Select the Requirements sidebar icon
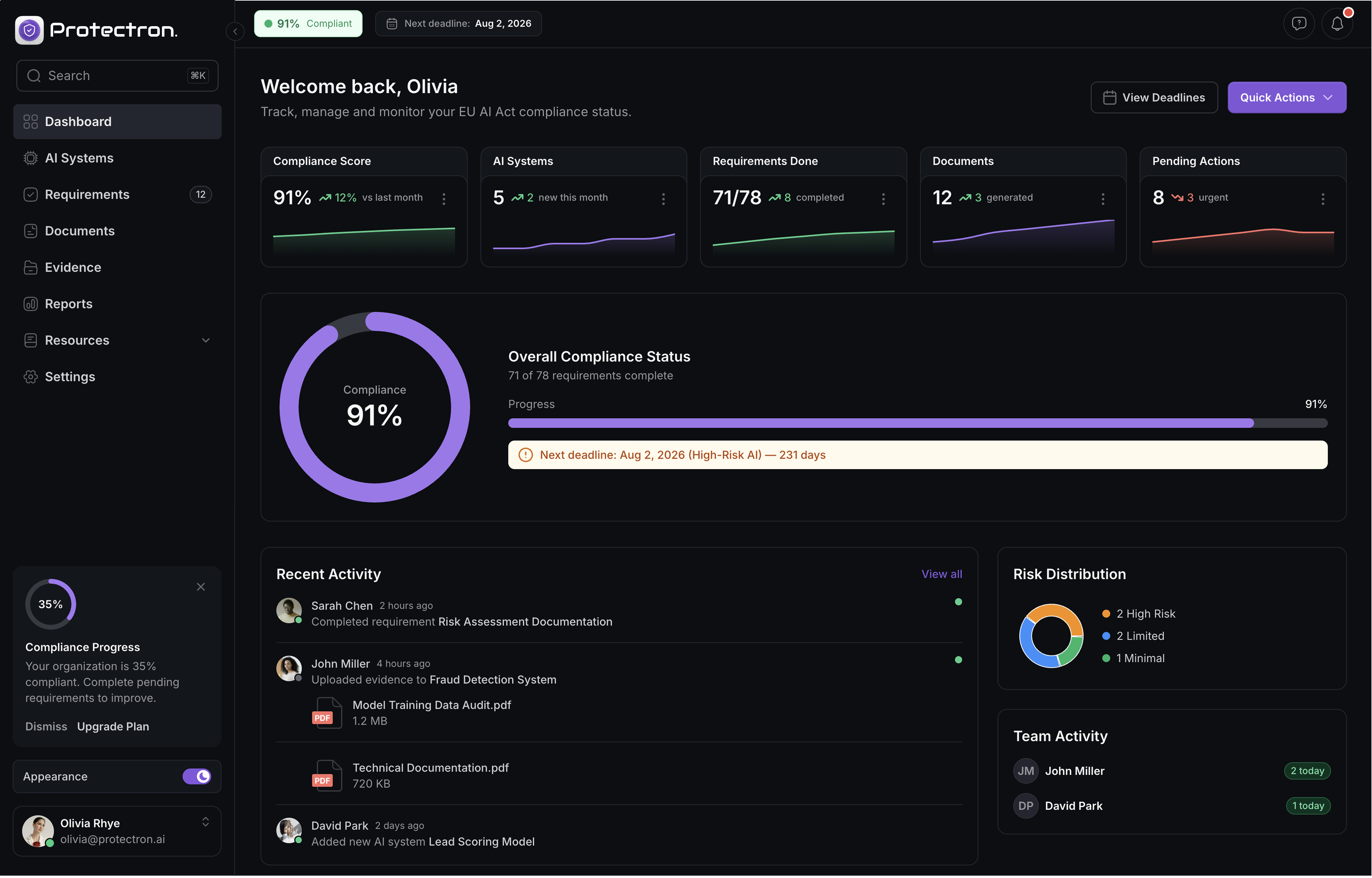The width and height of the screenshot is (1372, 878). [x=31, y=194]
